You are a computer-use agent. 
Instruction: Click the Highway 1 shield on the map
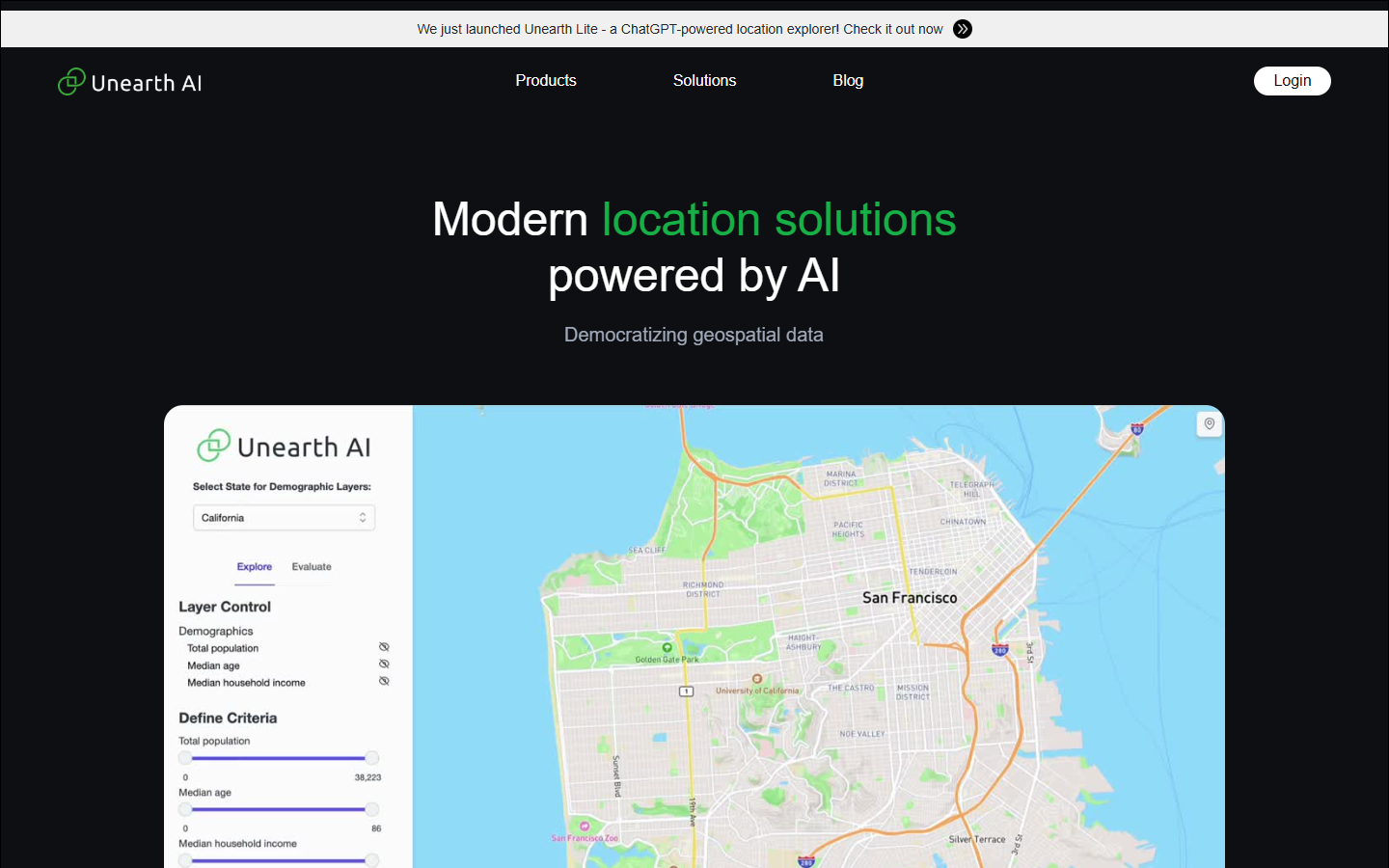(686, 692)
